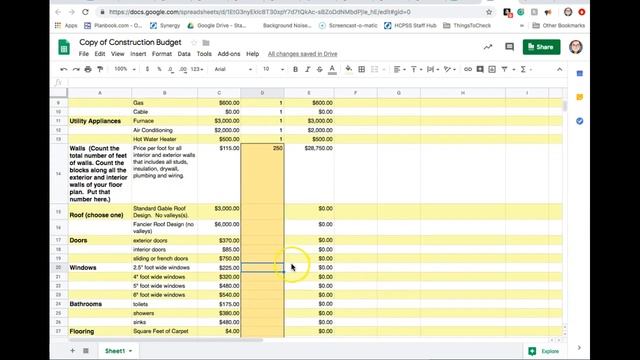
Task: Open horizontal align dropdown
Action: (x=400, y=69)
